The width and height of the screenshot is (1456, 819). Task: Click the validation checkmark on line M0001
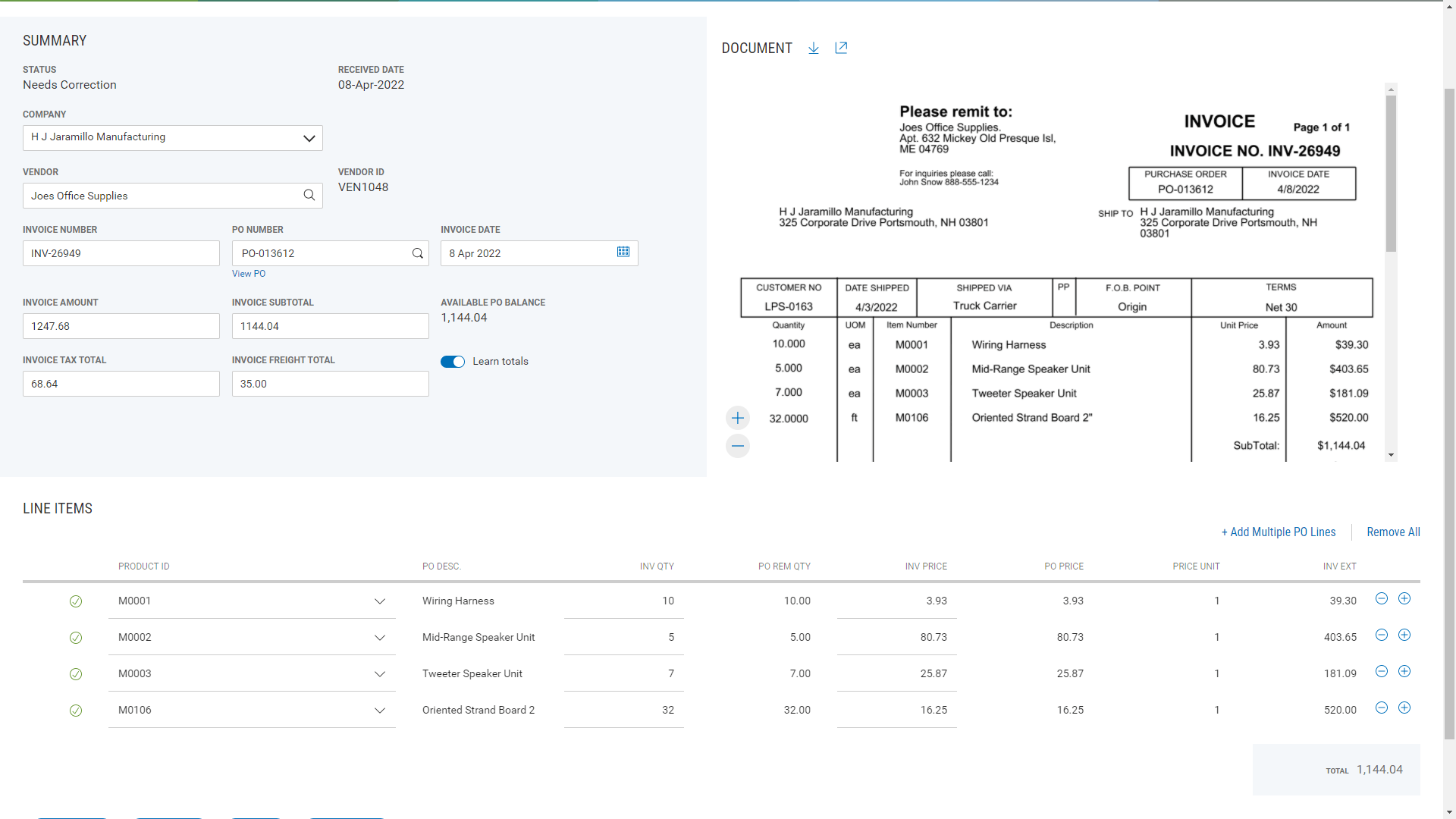76,601
